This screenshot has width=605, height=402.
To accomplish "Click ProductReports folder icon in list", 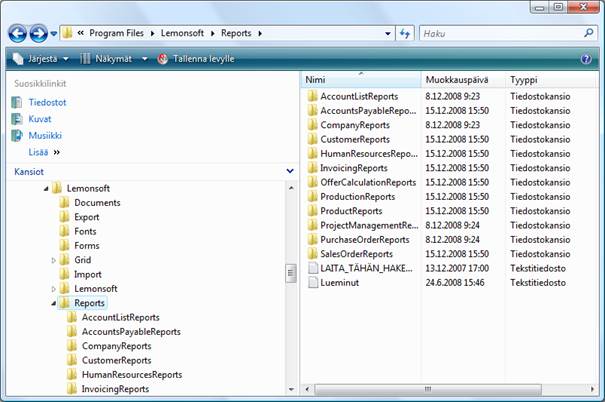I will (x=313, y=210).
